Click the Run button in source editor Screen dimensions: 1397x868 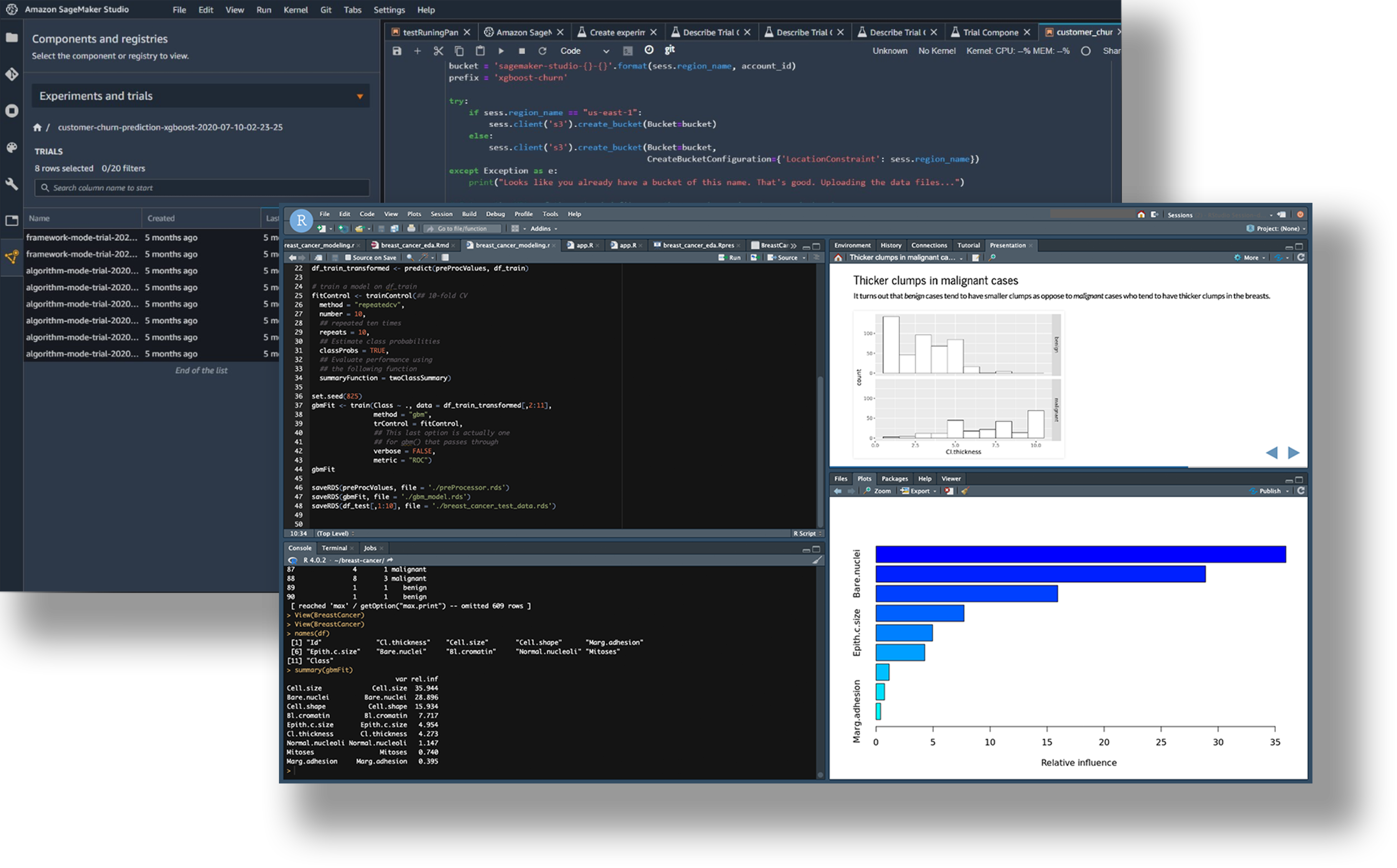click(x=729, y=258)
